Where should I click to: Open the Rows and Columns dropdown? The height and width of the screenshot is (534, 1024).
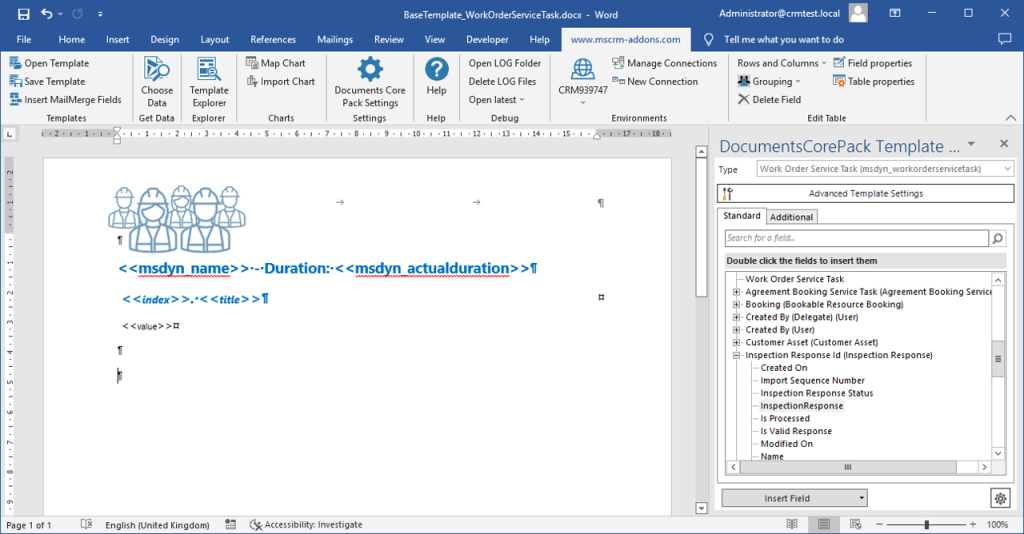782,63
